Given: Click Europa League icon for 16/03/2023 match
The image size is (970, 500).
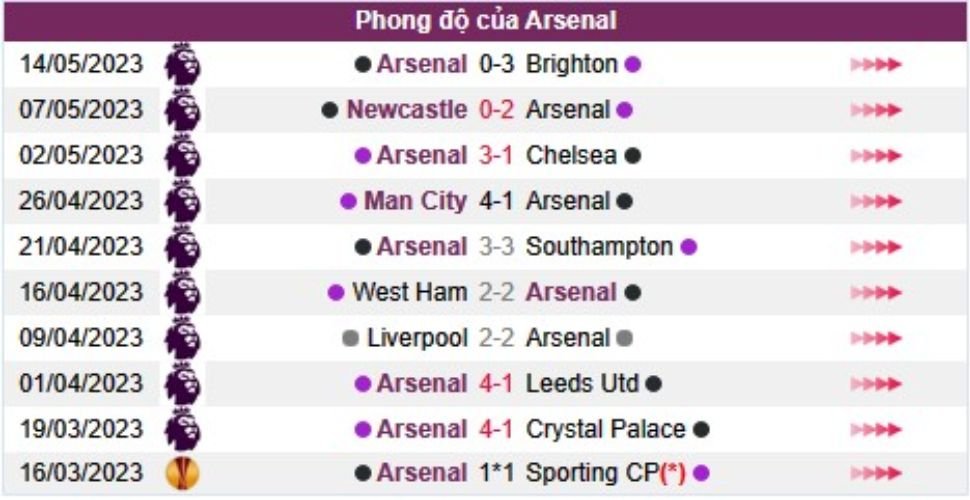Looking at the screenshot, I should click(183, 472).
